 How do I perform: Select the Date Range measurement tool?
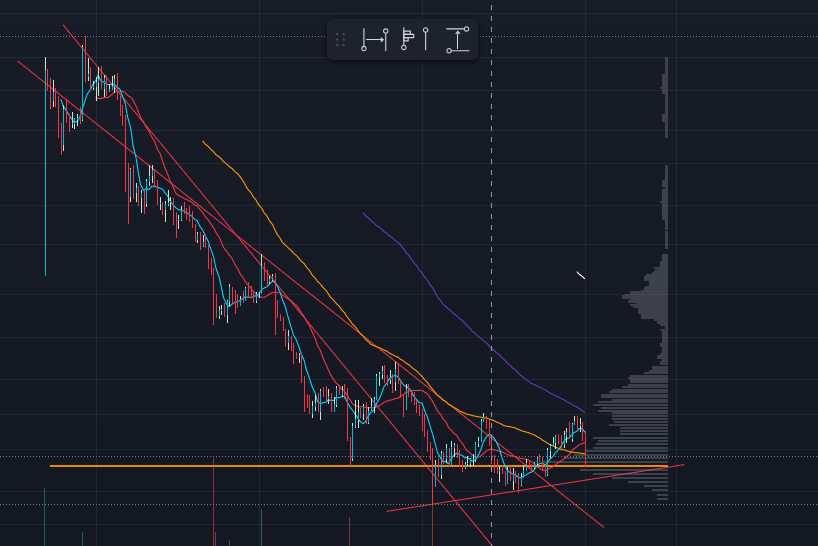coord(375,40)
